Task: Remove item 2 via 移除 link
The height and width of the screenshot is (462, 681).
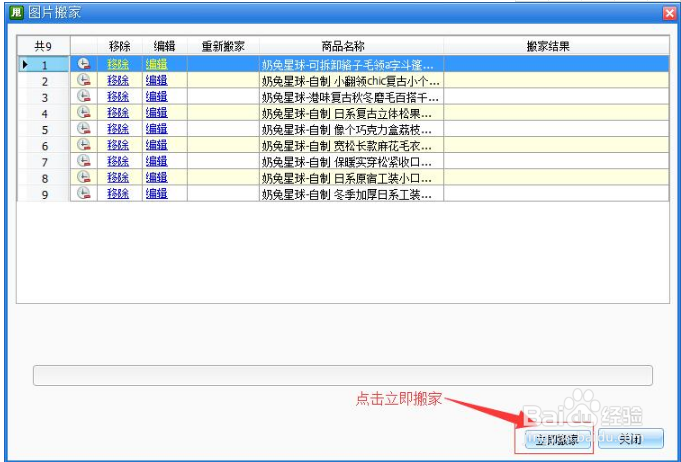Action: click(118, 81)
